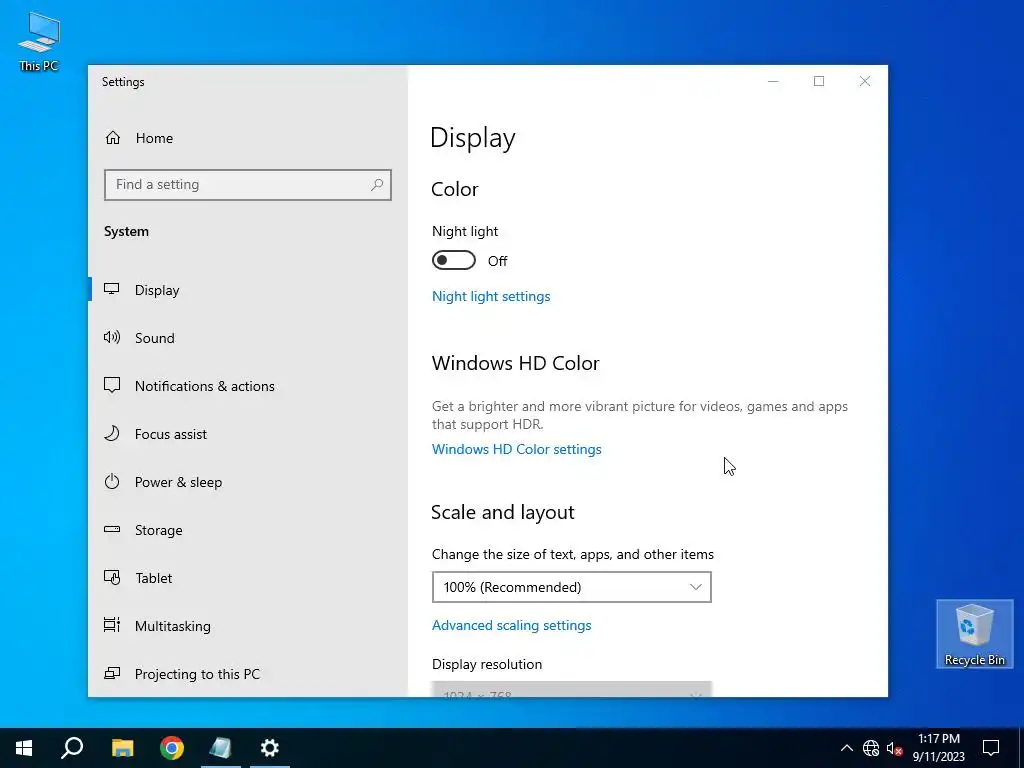Click the Focus assist moon icon

(112, 434)
